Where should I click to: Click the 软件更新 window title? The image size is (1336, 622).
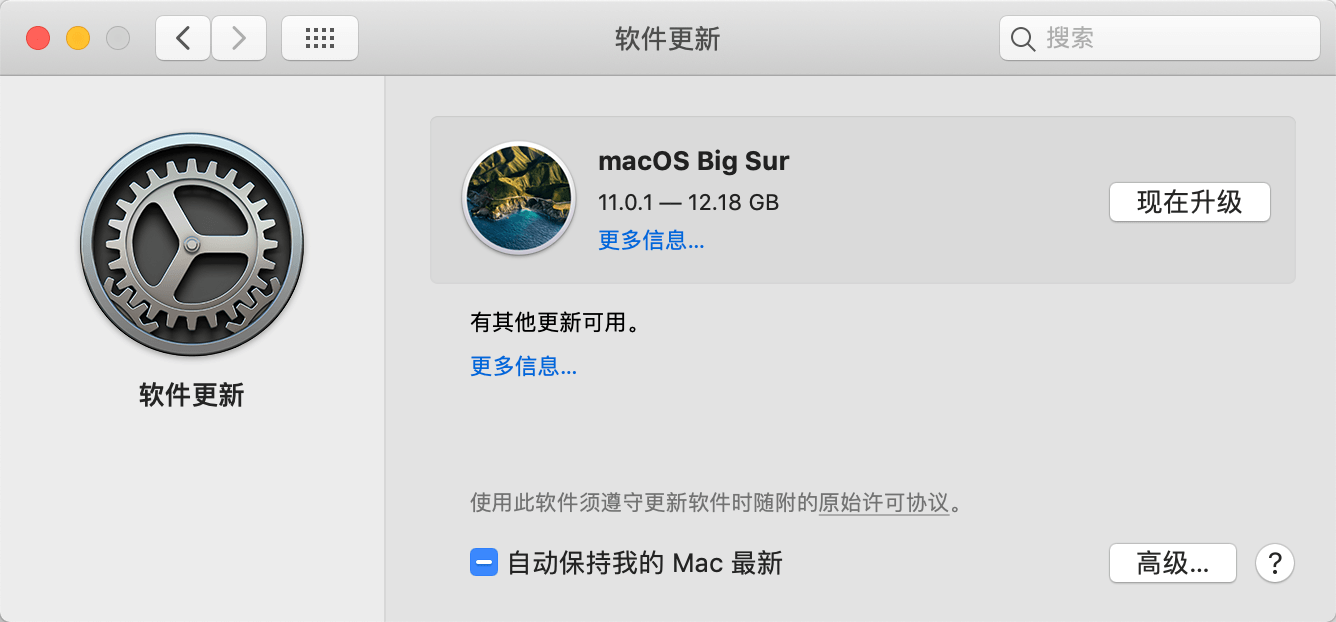667,39
